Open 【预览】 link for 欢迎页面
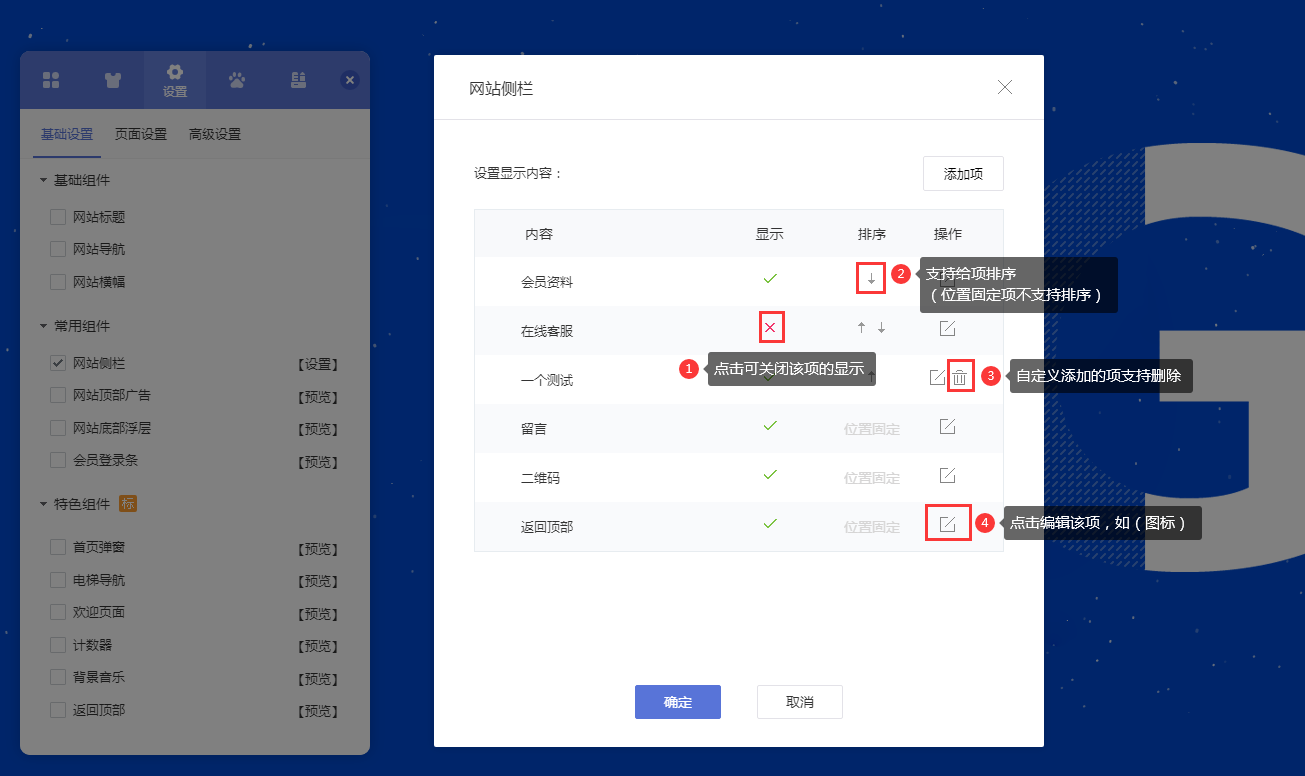 click(318, 614)
